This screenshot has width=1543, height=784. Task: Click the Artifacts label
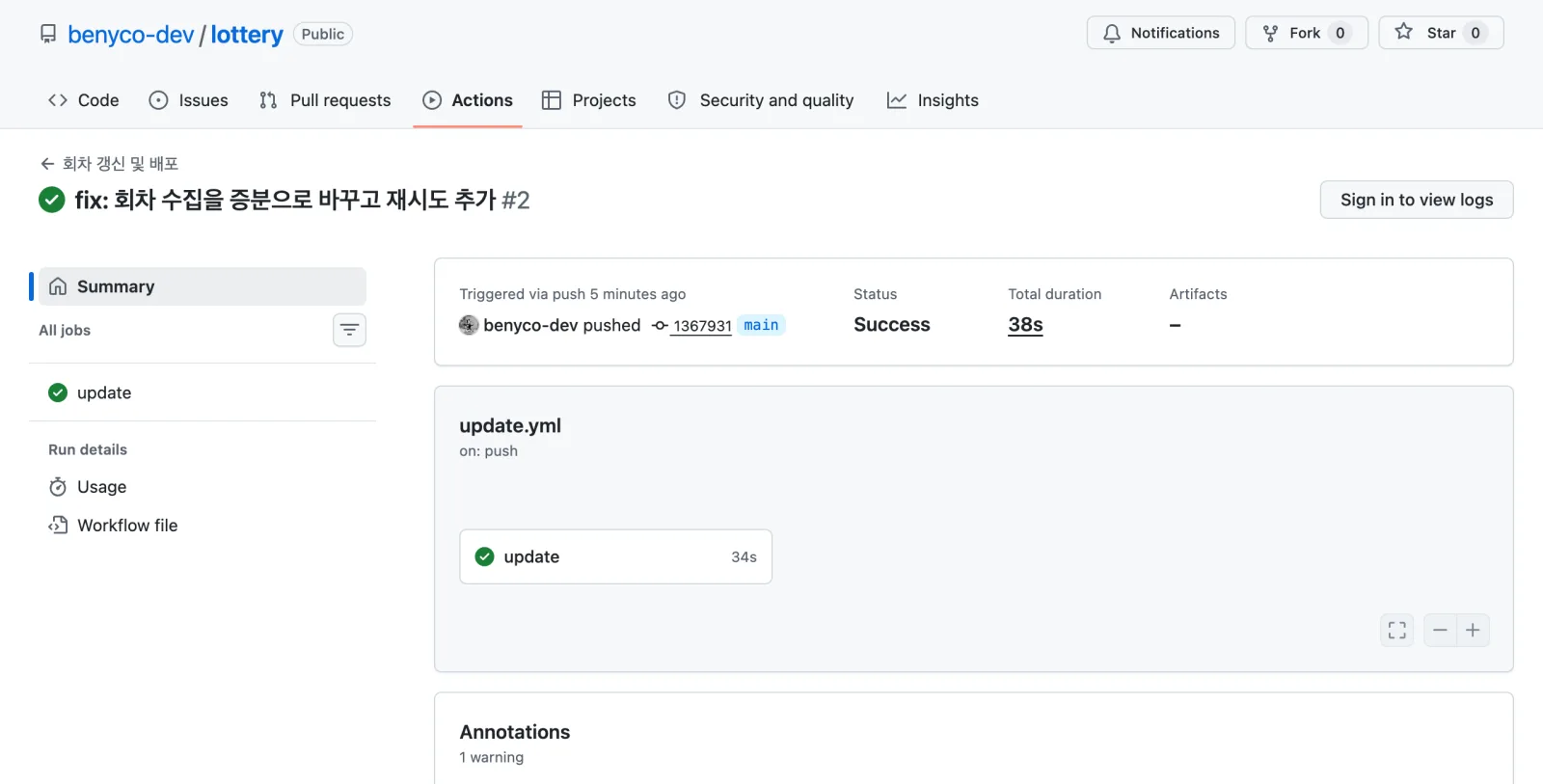(x=1199, y=294)
